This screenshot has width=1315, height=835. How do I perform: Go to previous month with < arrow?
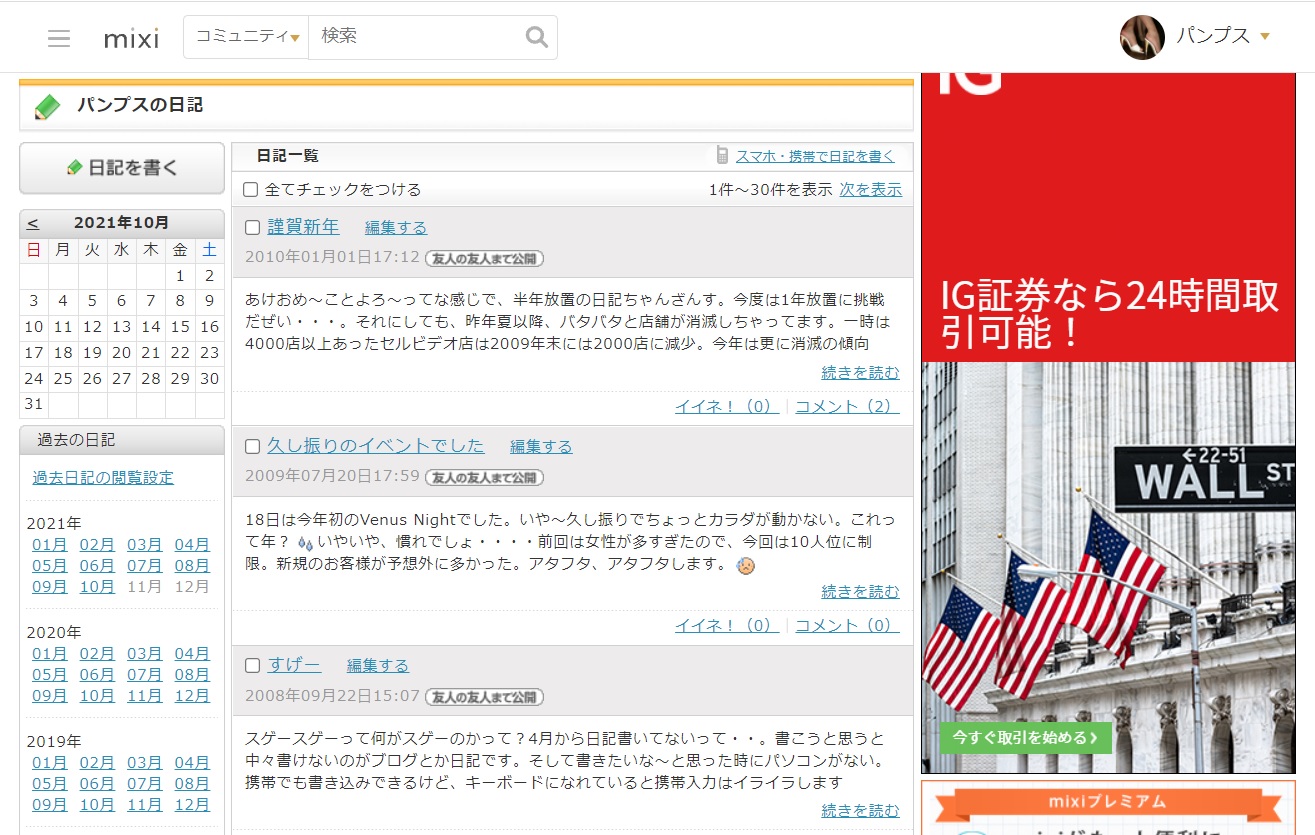[33, 223]
